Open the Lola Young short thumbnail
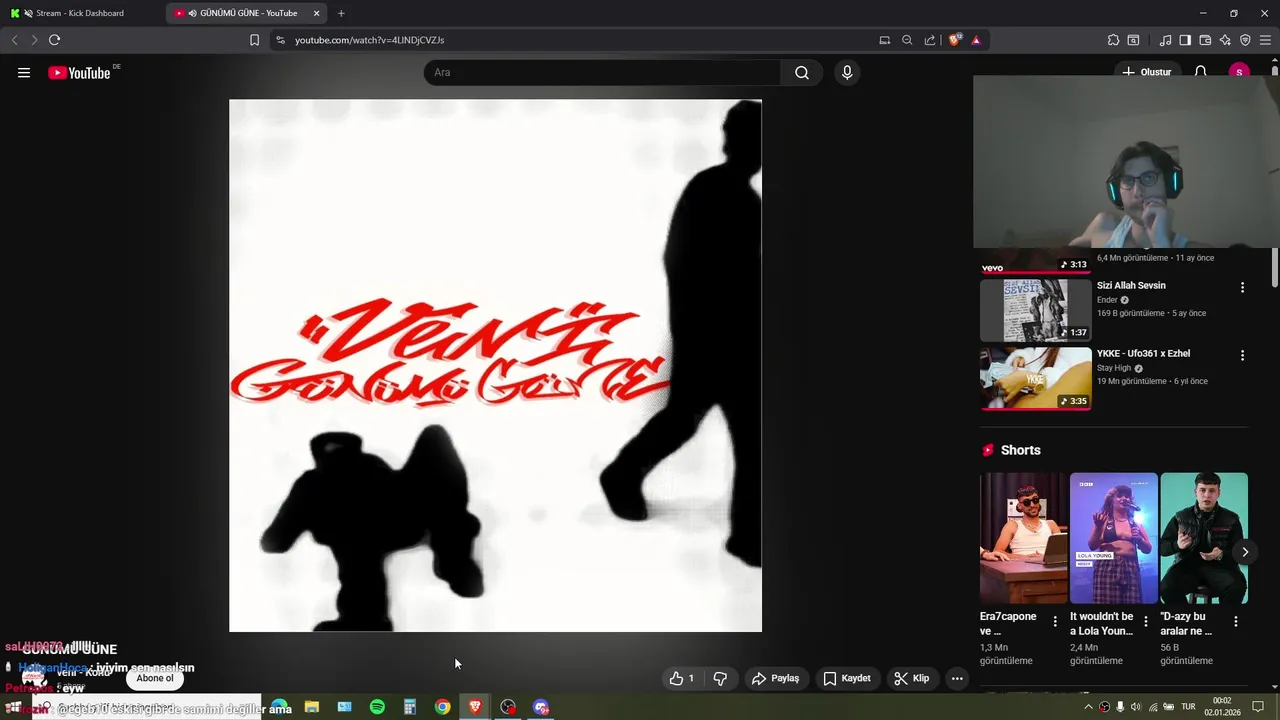The height and width of the screenshot is (720, 1280). coord(1113,538)
